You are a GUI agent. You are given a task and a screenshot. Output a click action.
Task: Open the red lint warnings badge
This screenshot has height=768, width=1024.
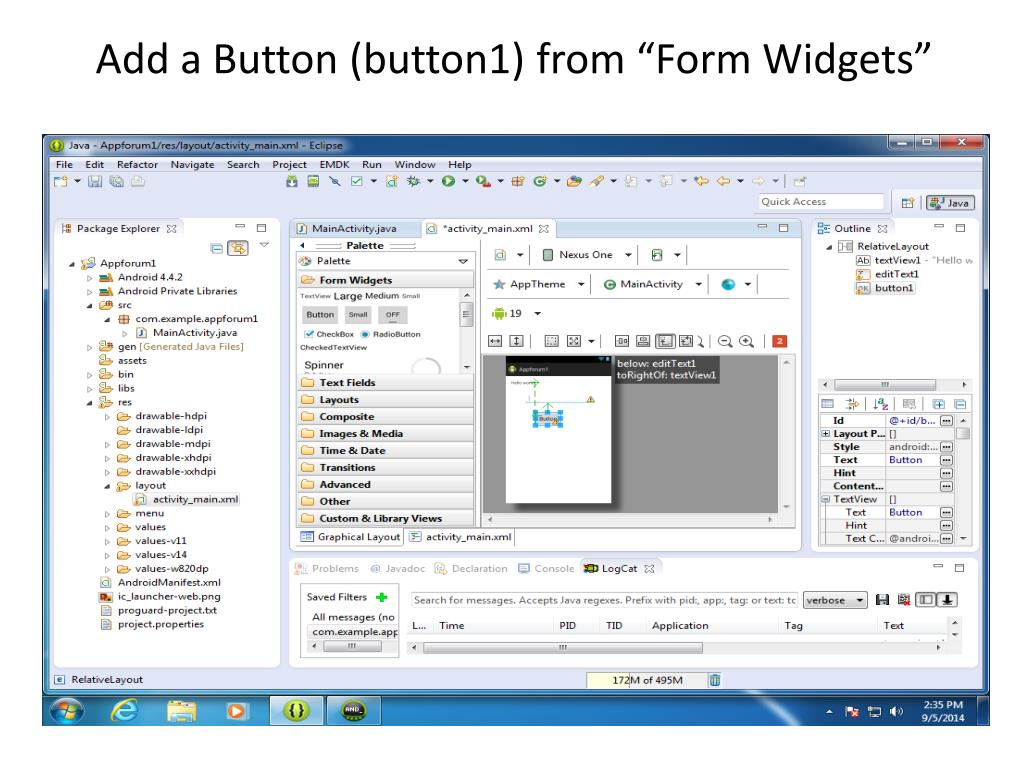coord(779,341)
